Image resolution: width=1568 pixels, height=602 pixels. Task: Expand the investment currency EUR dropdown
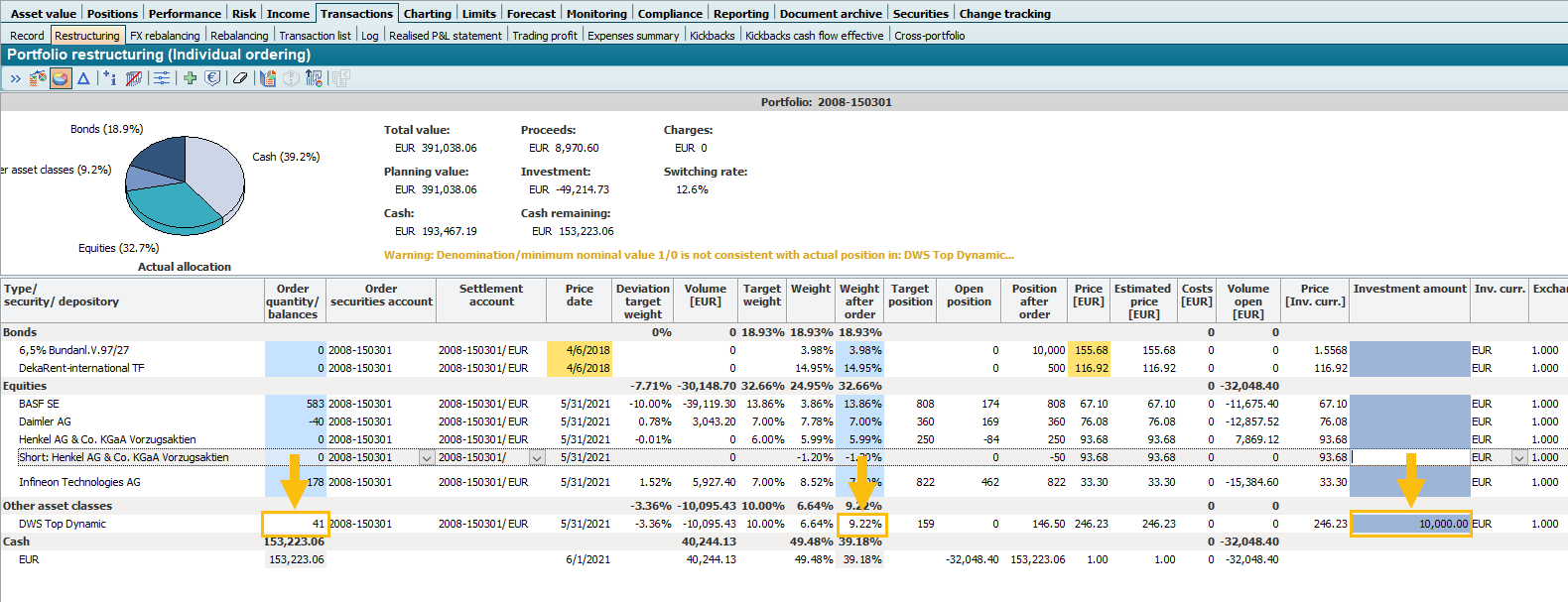coord(1518,457)
